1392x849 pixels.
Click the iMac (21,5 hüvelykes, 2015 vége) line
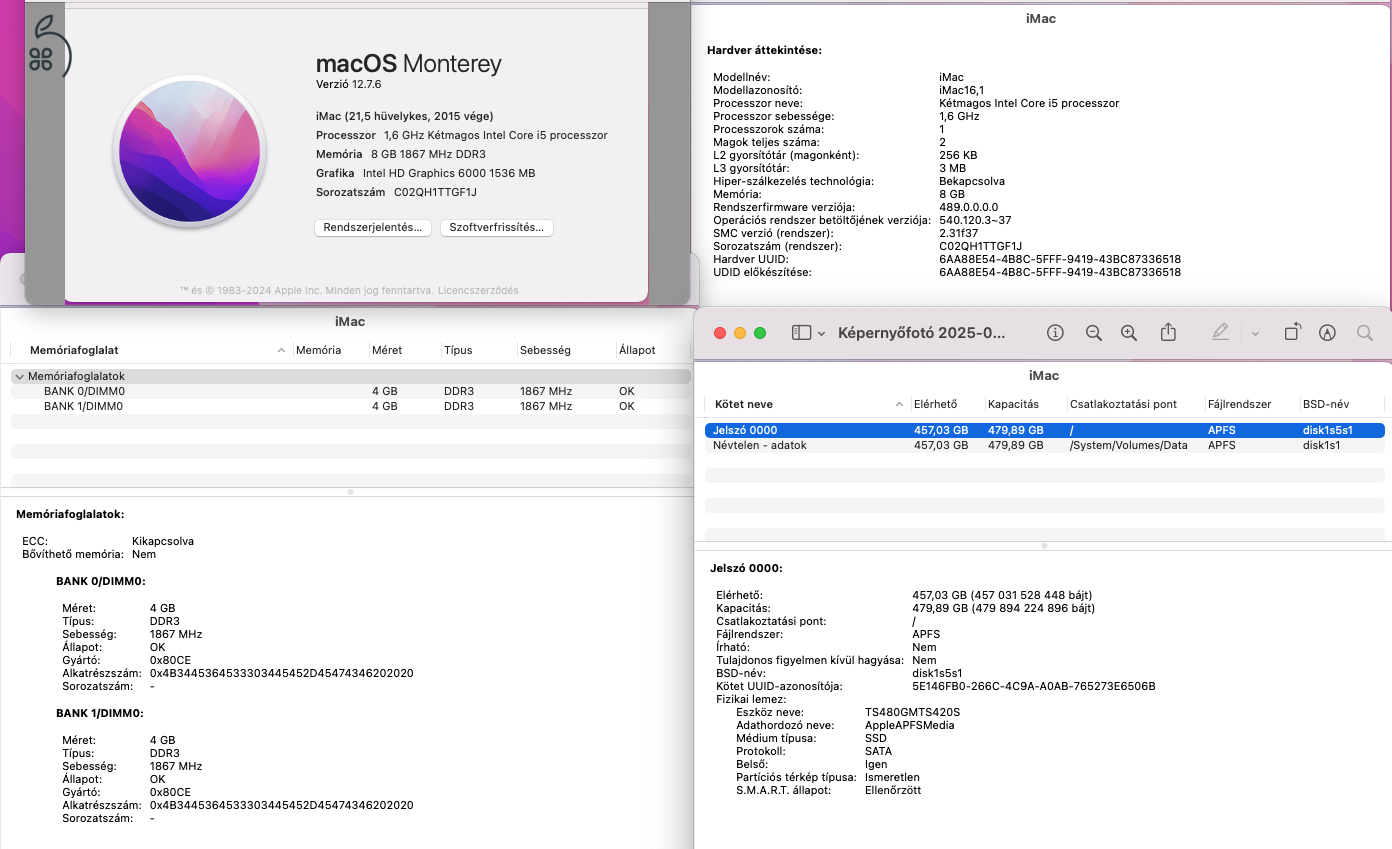coord(404,116)
